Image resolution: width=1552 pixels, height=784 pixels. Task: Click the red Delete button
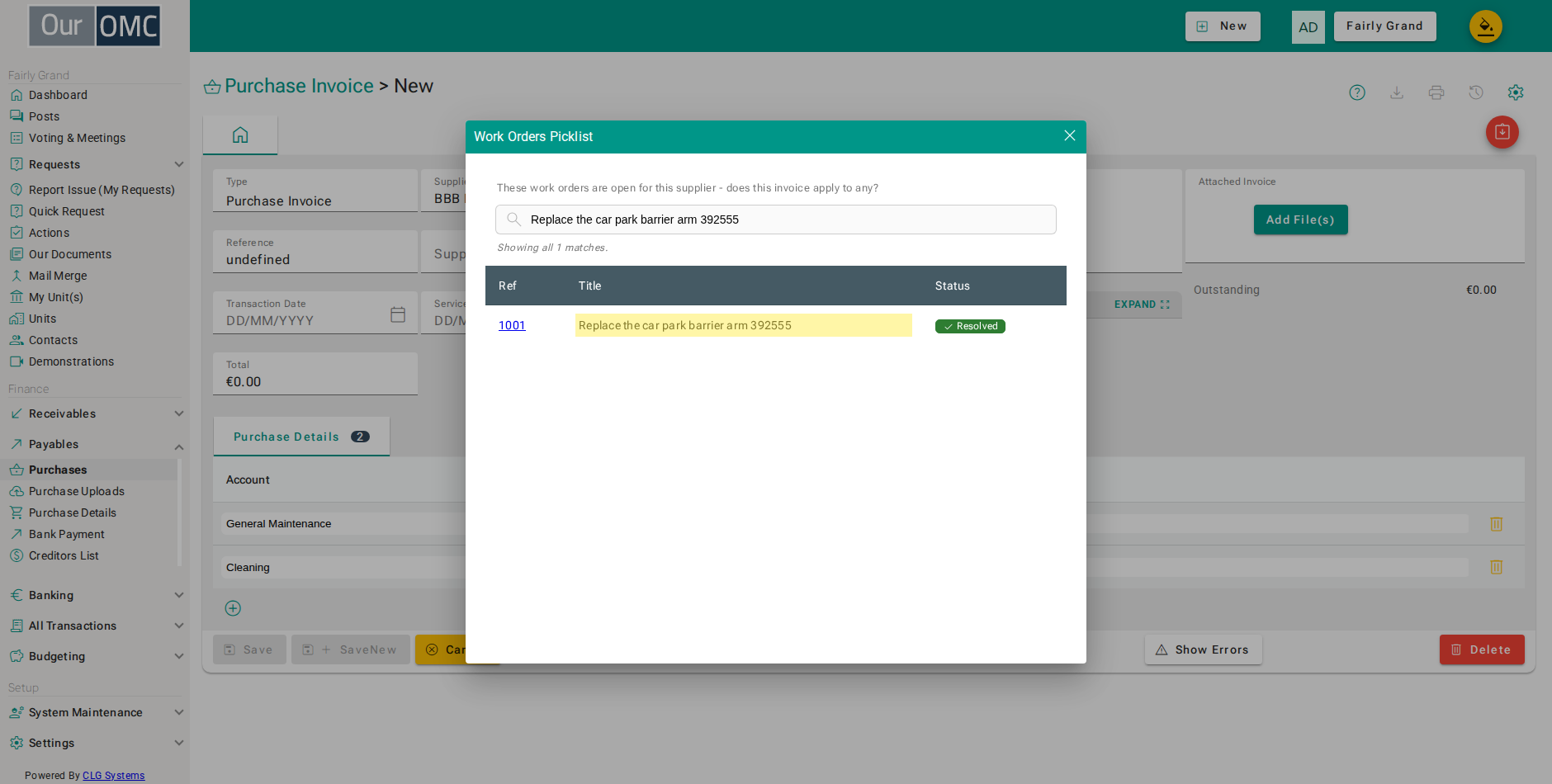point(1482,649)
